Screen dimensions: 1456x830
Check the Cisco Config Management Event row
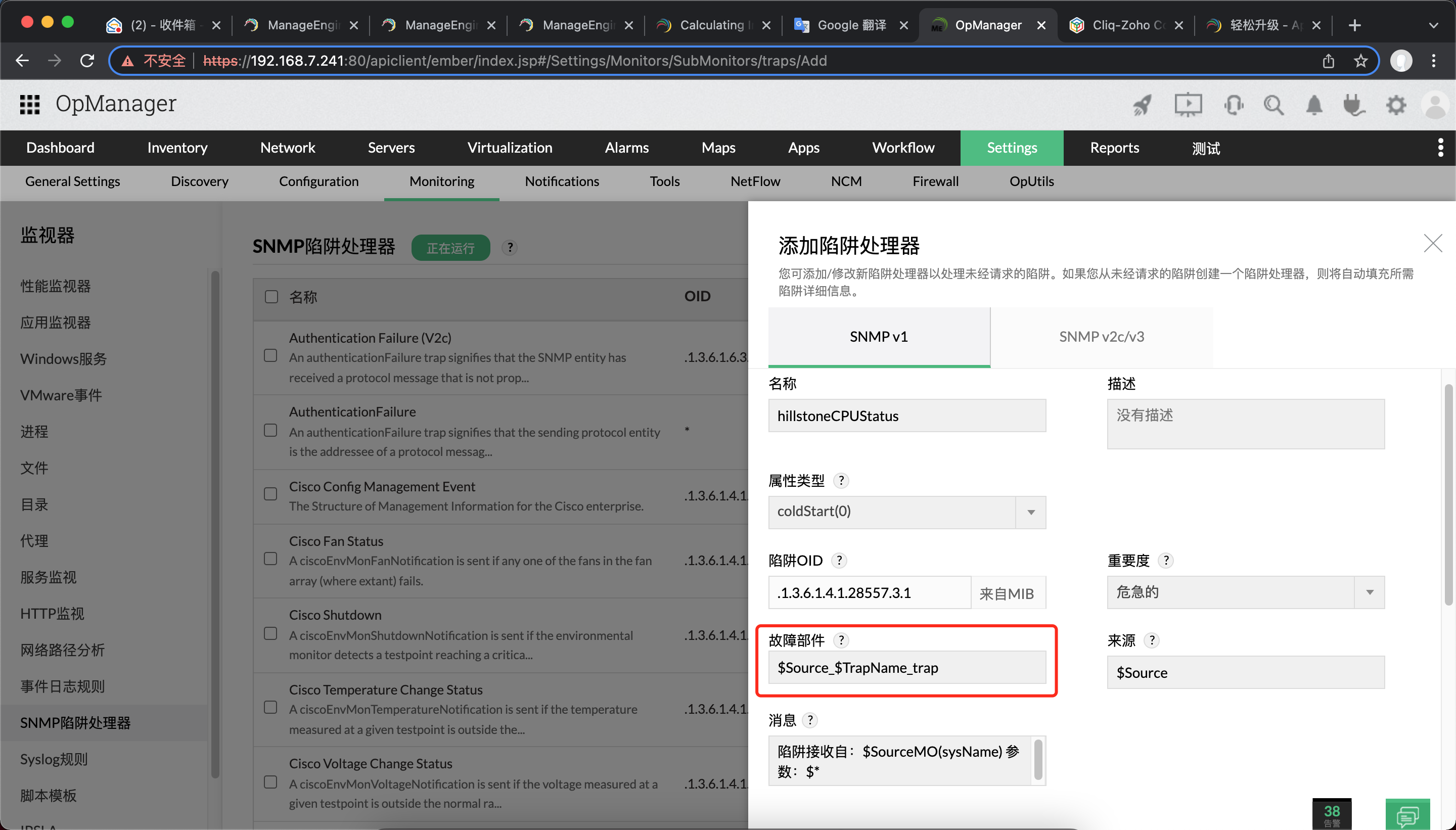(271, 494)
